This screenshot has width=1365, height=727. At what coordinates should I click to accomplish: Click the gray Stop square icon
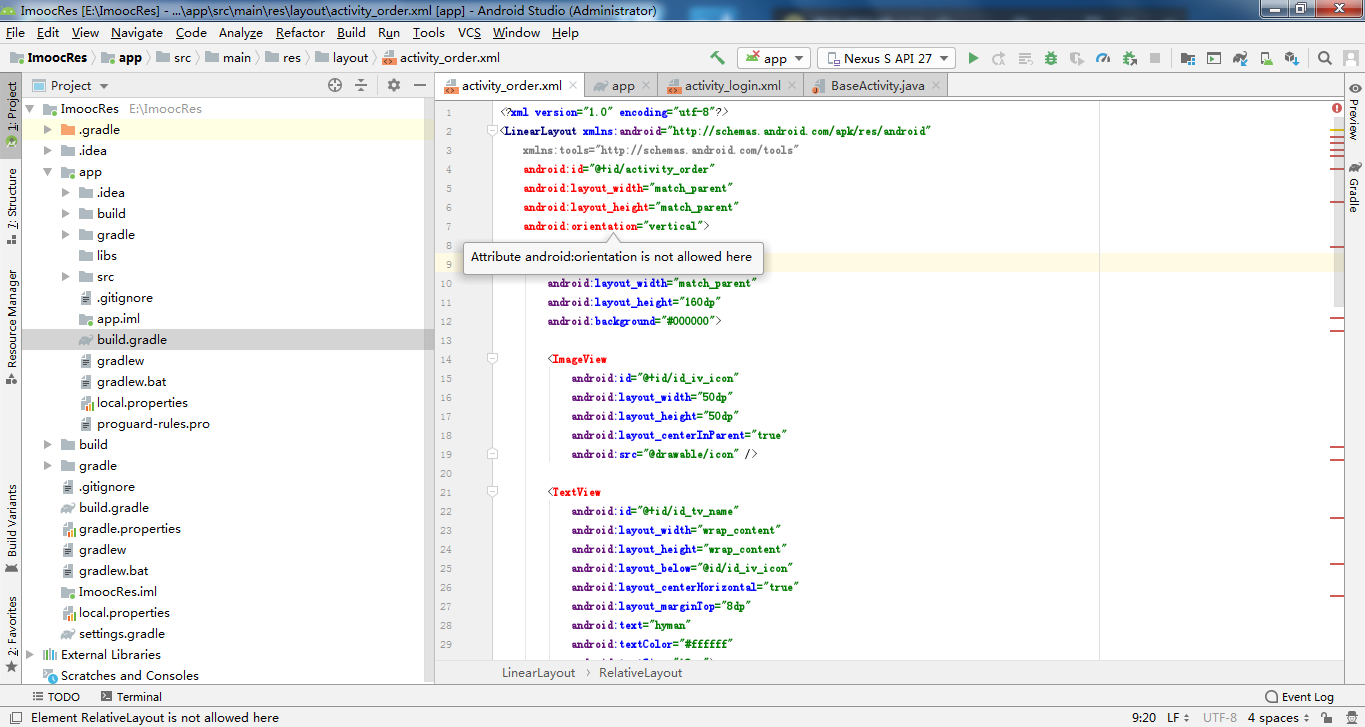click(x=1155, y=58)
